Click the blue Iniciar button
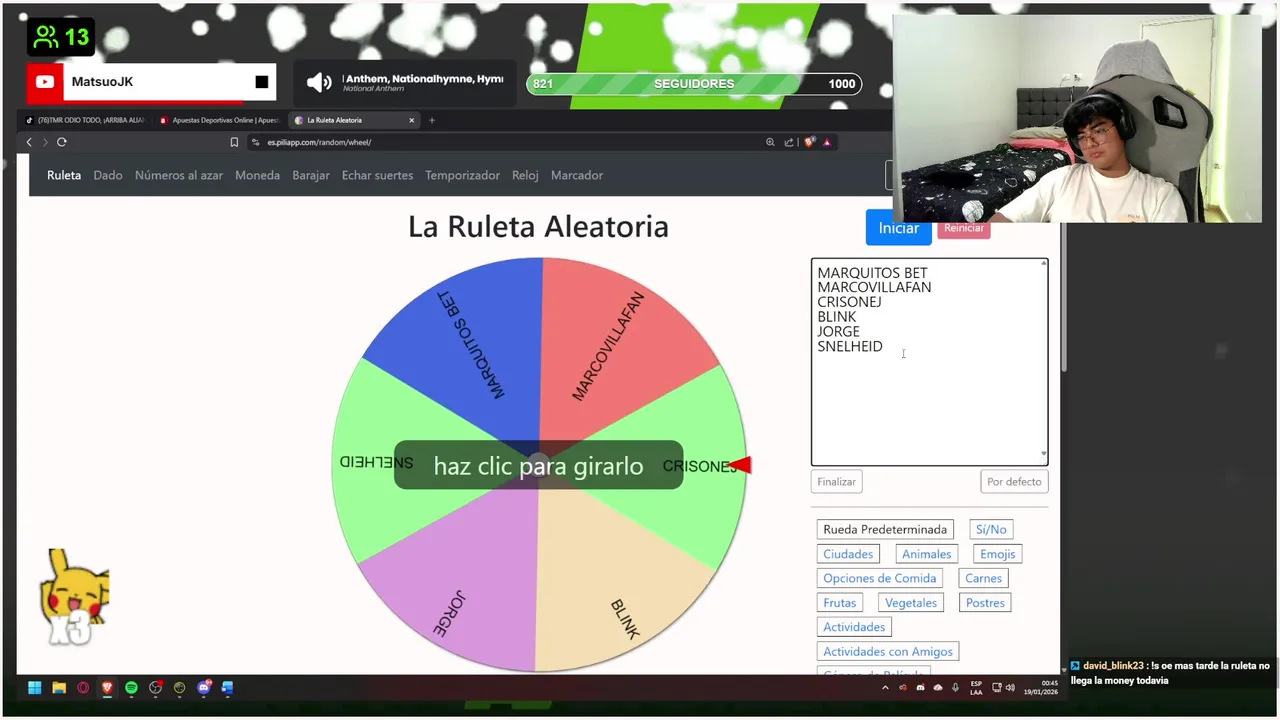 898,228
